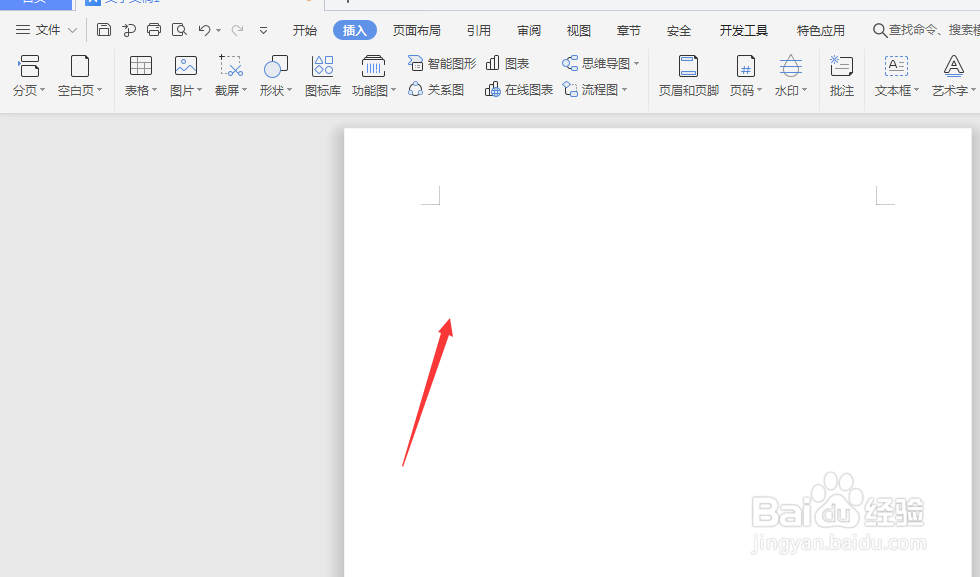Switch to the 开发工具 tab
The width and height of the screenshot is (980, 577).
point(743,30)
